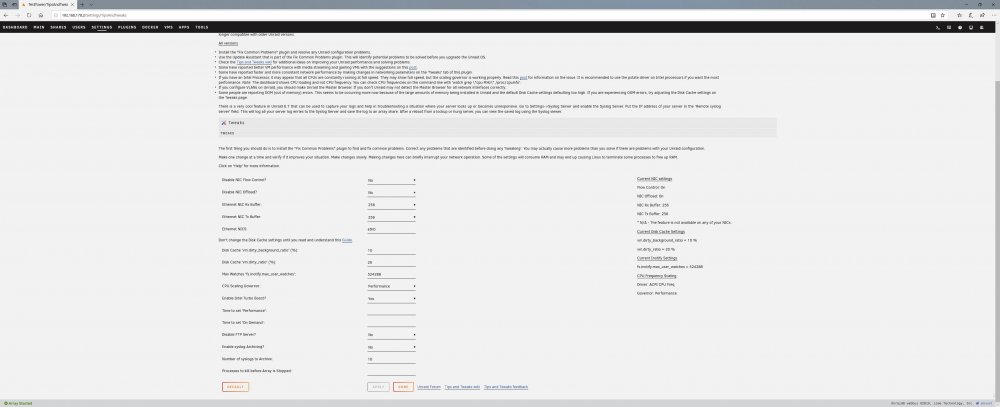Click the CPU Frequency Scaling heading
The image size is (1000, 407).
tap(657, 276)
